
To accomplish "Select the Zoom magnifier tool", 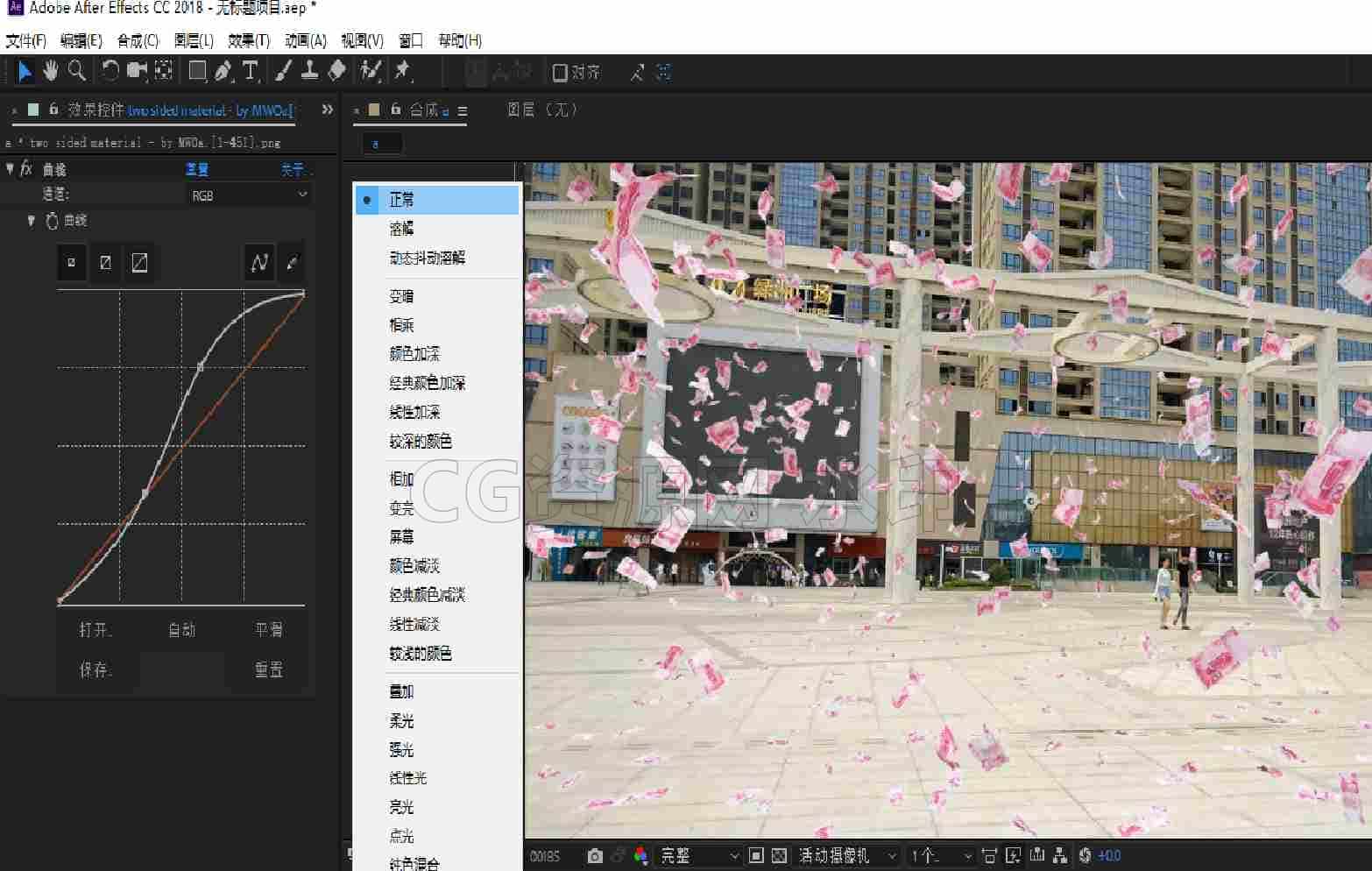I will pyautogui.click(x=77, y=71).
